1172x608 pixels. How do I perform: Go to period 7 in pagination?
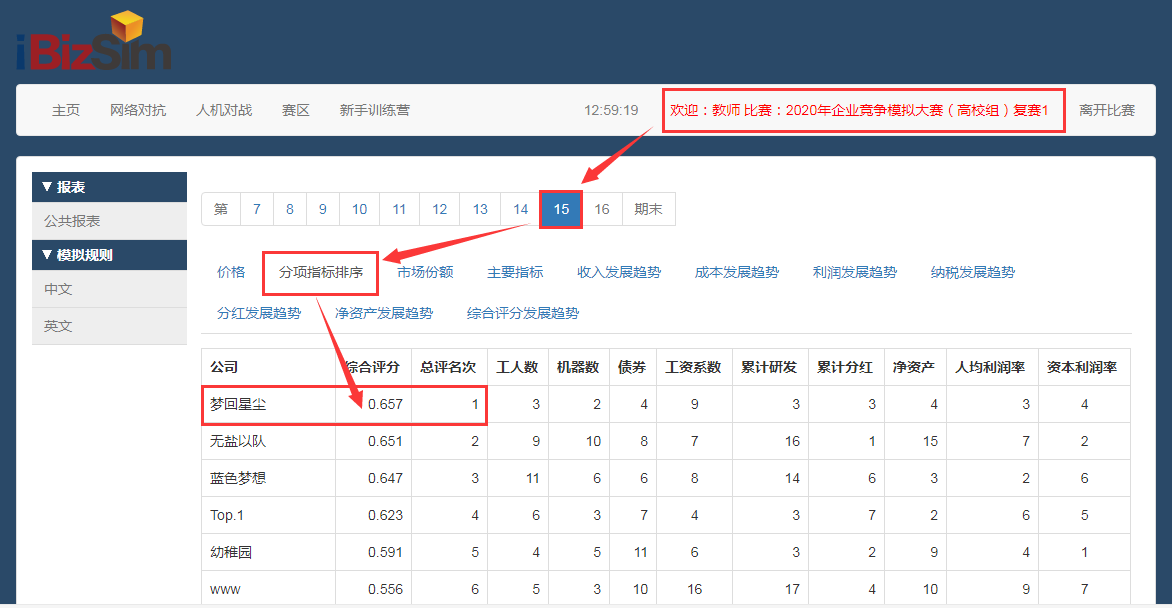click(x=256, y=209)
